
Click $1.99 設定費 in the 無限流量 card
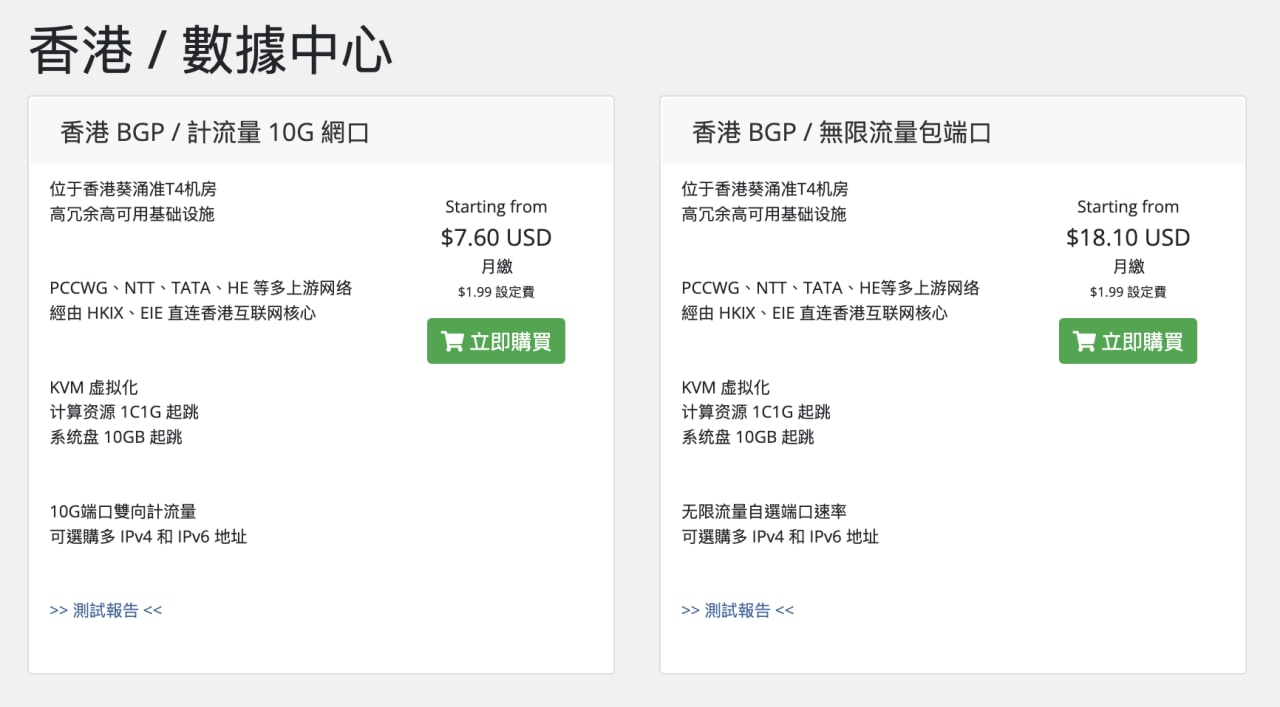[1128, 292]
